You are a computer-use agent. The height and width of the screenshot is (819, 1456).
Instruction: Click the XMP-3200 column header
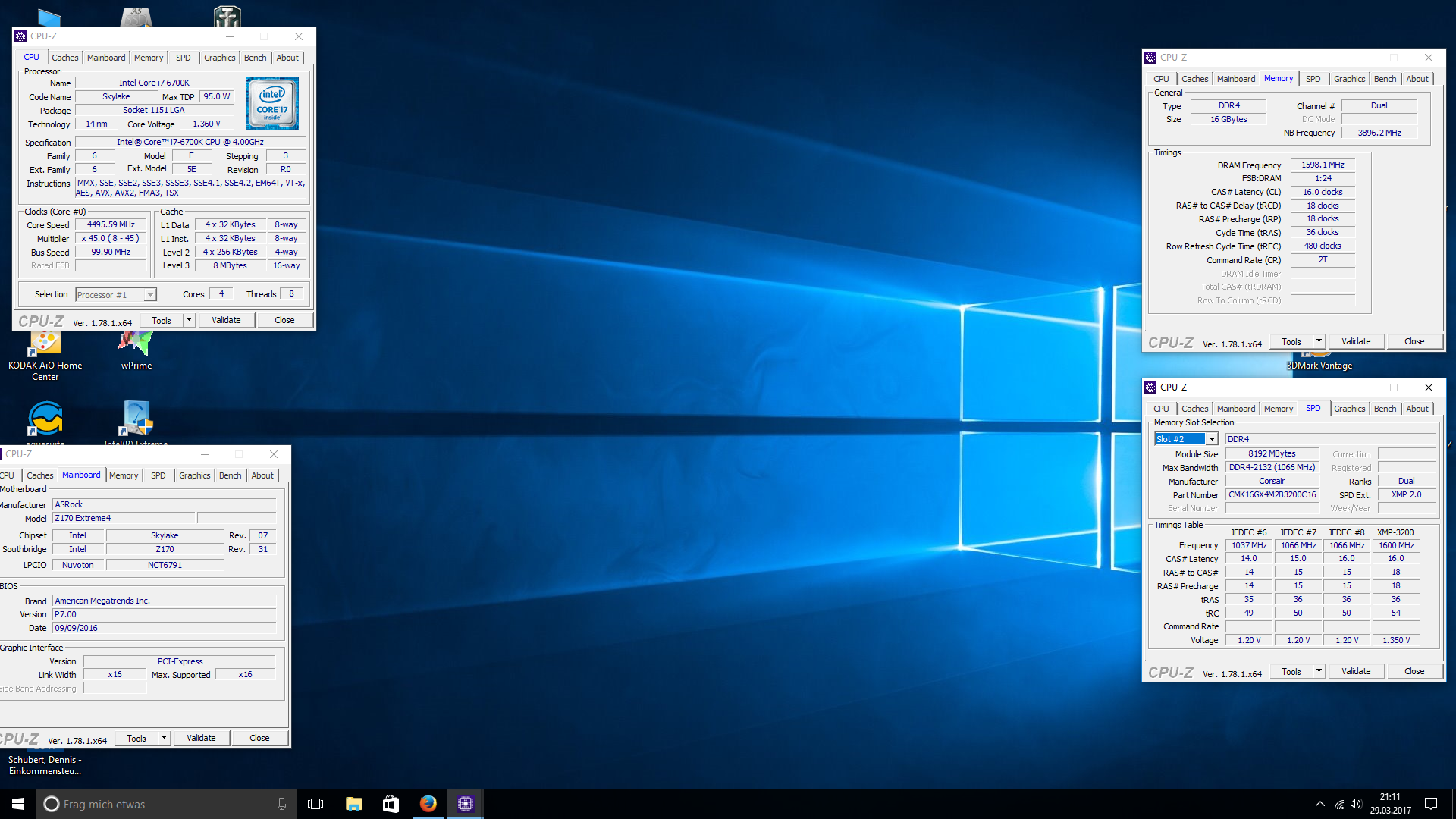[x=1395, y=532]
